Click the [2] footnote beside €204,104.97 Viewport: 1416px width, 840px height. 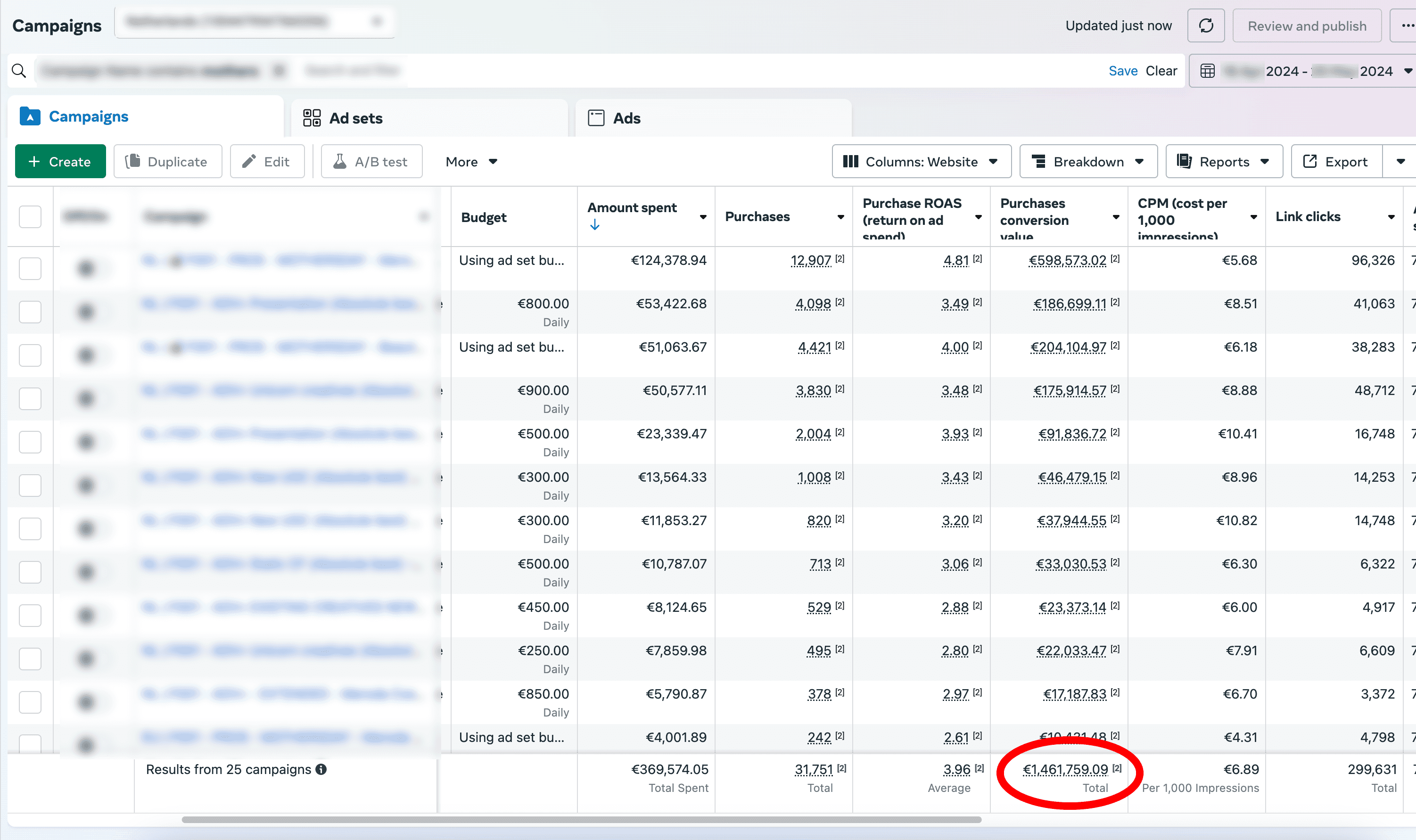point(1115,345)
